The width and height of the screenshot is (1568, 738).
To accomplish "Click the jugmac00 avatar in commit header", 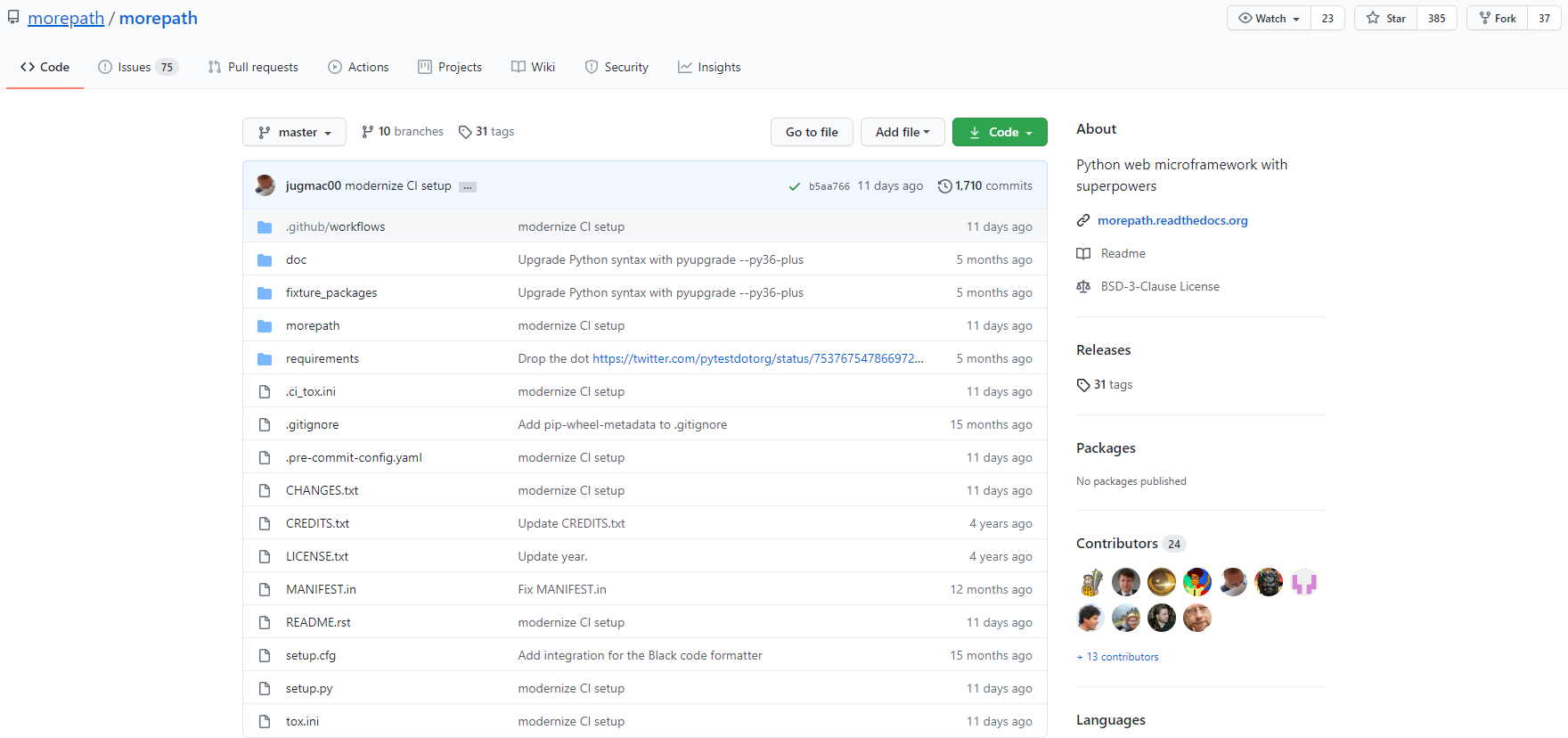I will pos(265,185).
